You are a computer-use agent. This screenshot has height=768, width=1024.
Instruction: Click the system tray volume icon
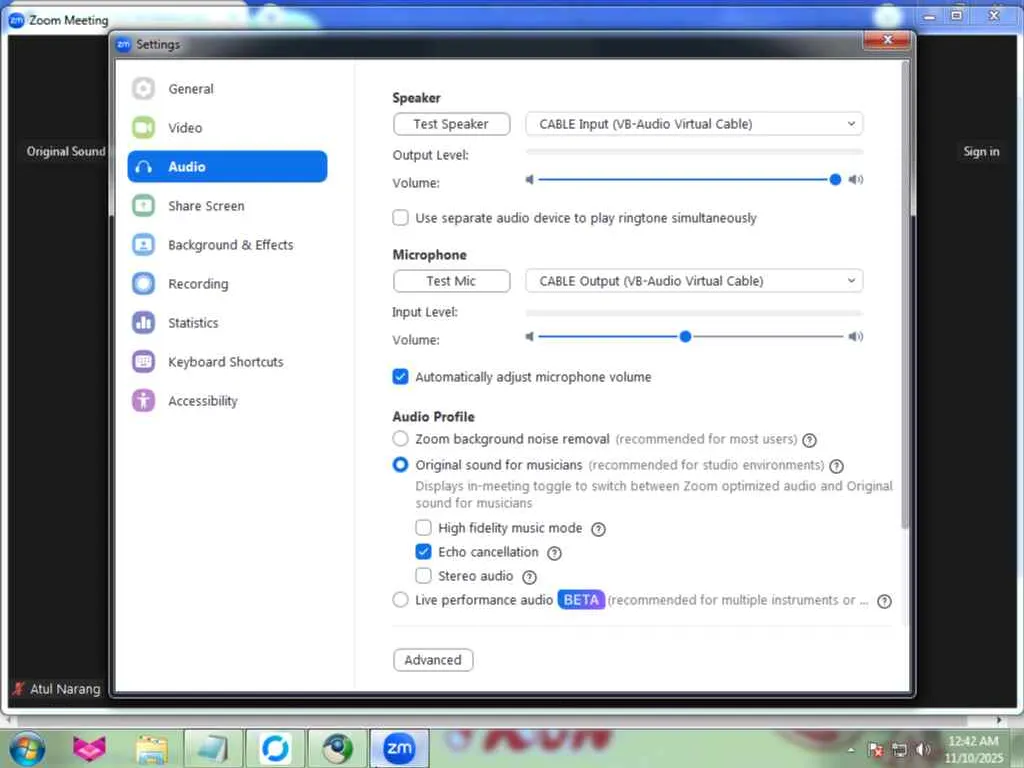923,750
